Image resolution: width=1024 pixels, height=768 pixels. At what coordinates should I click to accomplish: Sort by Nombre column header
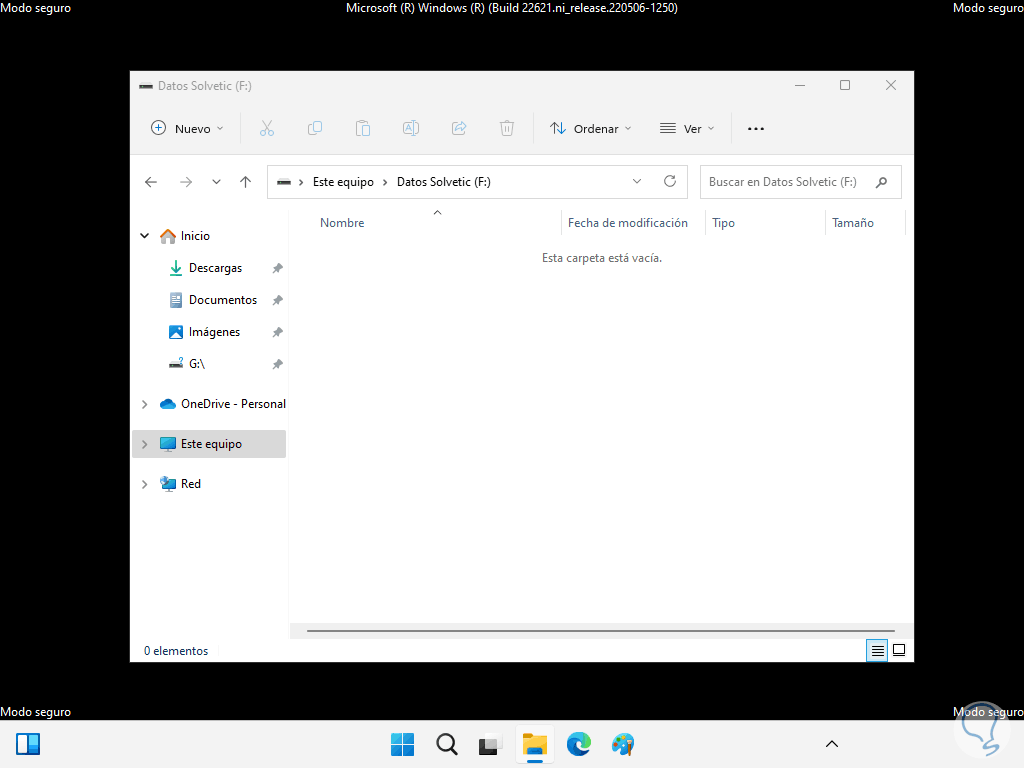[x=342, y=223]
